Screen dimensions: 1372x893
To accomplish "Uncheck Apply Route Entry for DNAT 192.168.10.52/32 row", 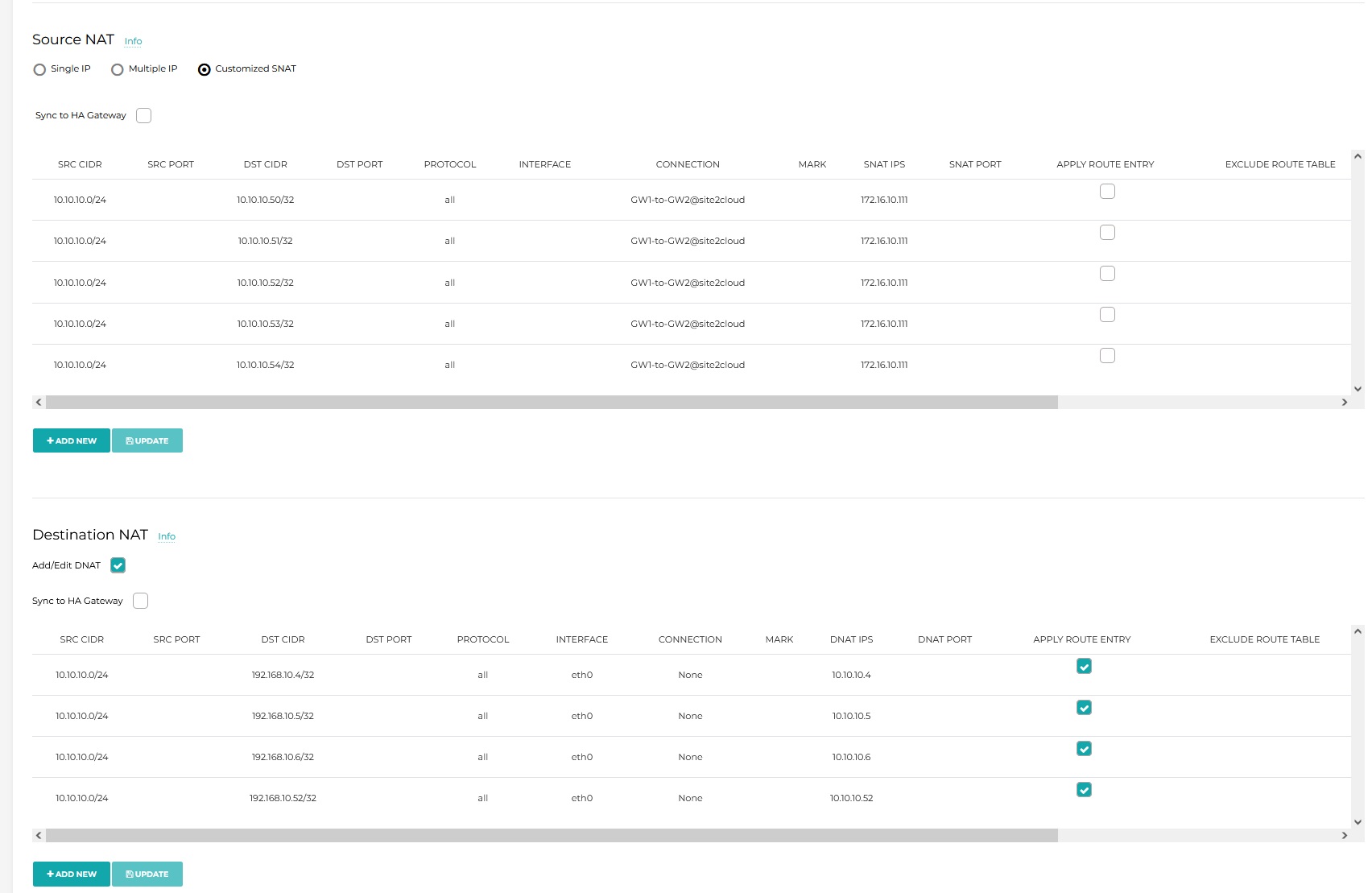I will [1085, 790].
